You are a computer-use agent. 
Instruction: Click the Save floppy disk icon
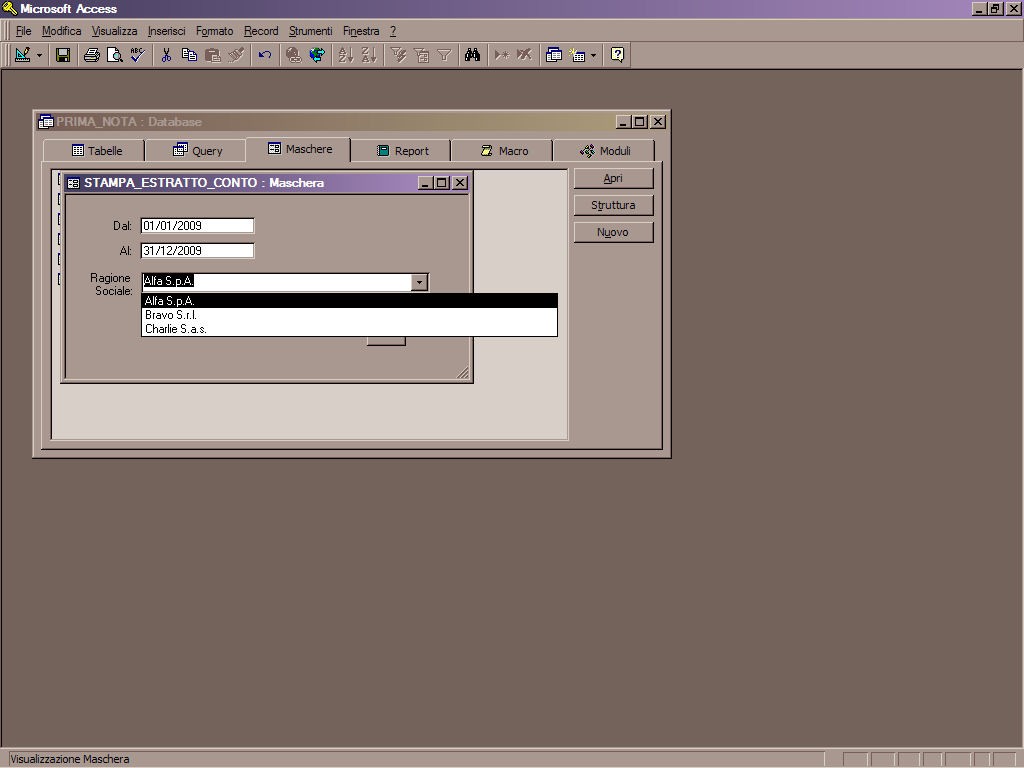(x=62, y=55)
